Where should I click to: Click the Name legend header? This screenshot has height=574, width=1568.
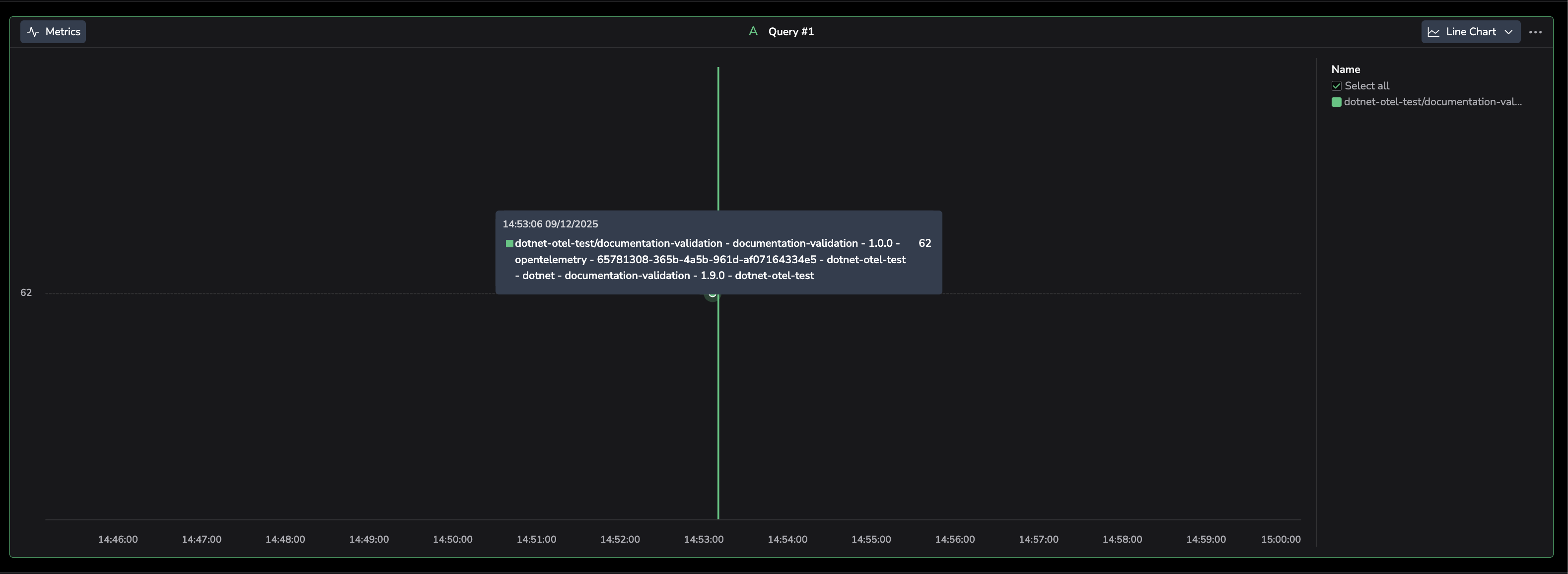click(x=1345, y=70)
